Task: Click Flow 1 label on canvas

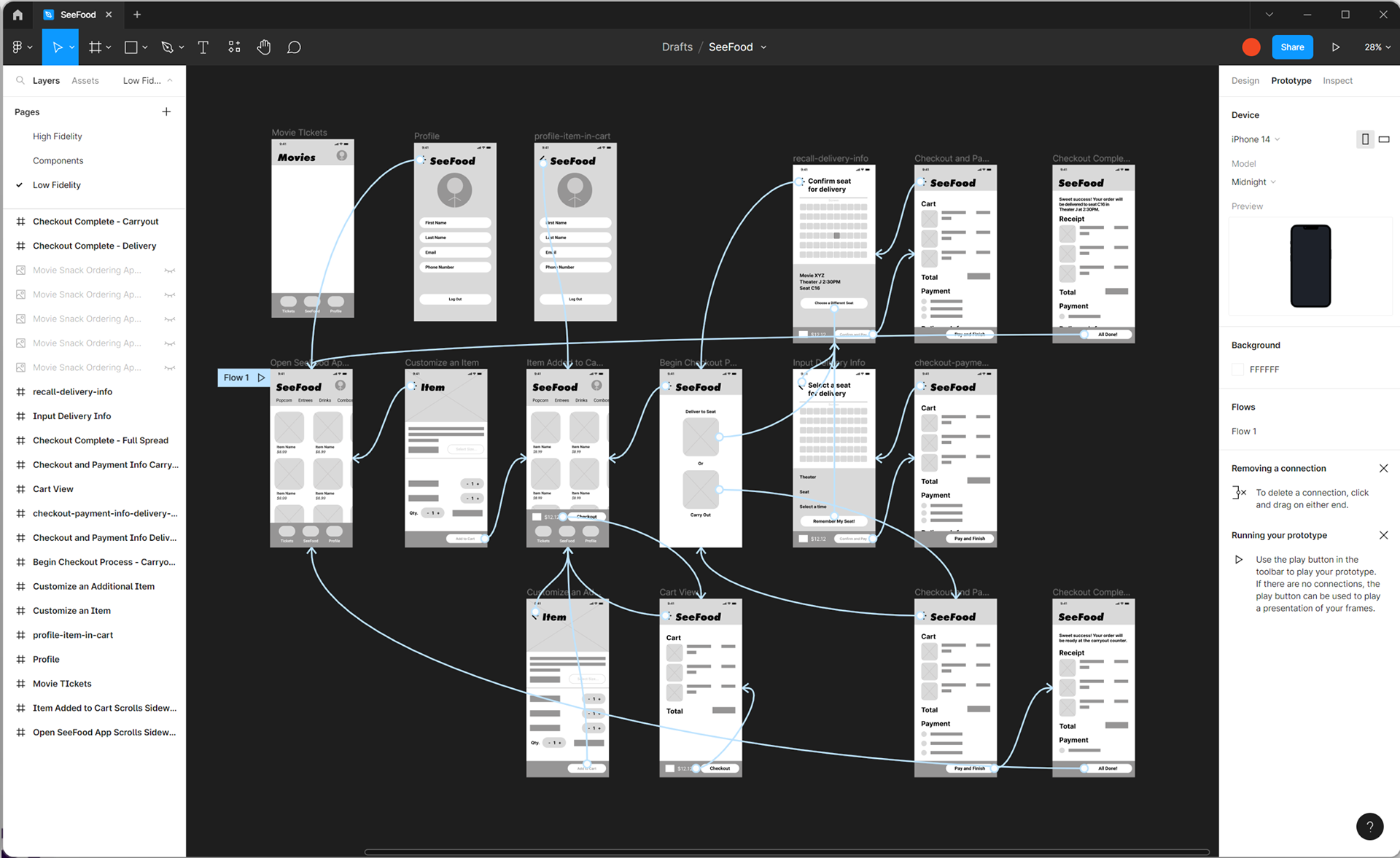Action: pyautogui.click(x=236, y=378)
